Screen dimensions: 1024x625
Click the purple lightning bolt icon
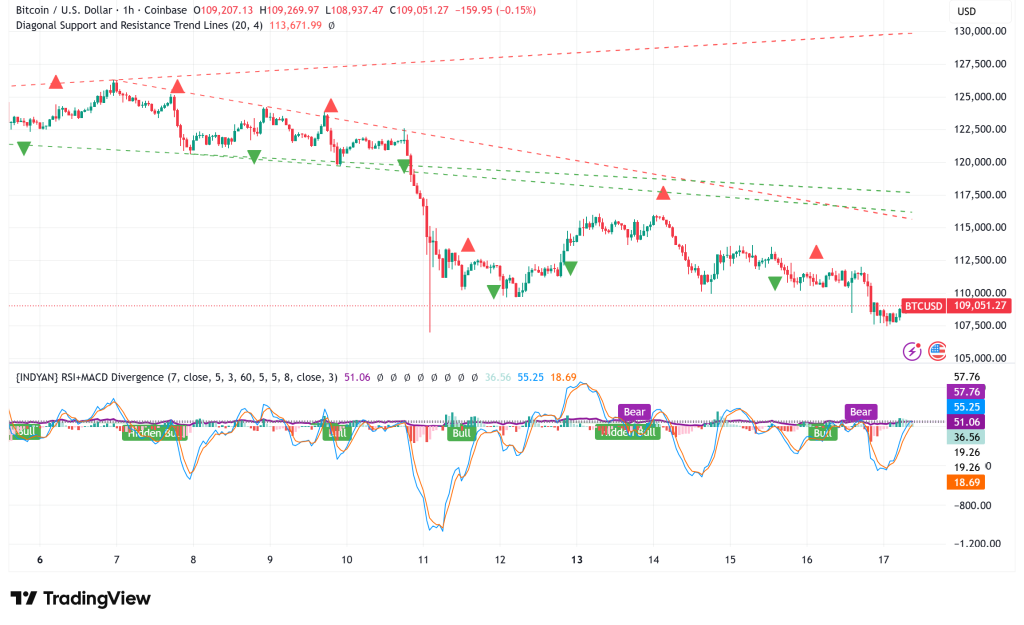click(912, 351)
